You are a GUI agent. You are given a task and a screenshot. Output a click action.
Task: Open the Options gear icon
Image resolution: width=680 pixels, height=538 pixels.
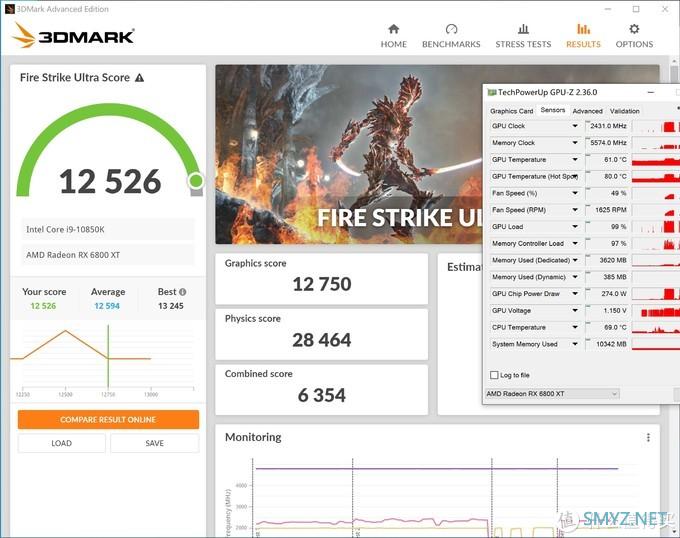tap(634, 29)
